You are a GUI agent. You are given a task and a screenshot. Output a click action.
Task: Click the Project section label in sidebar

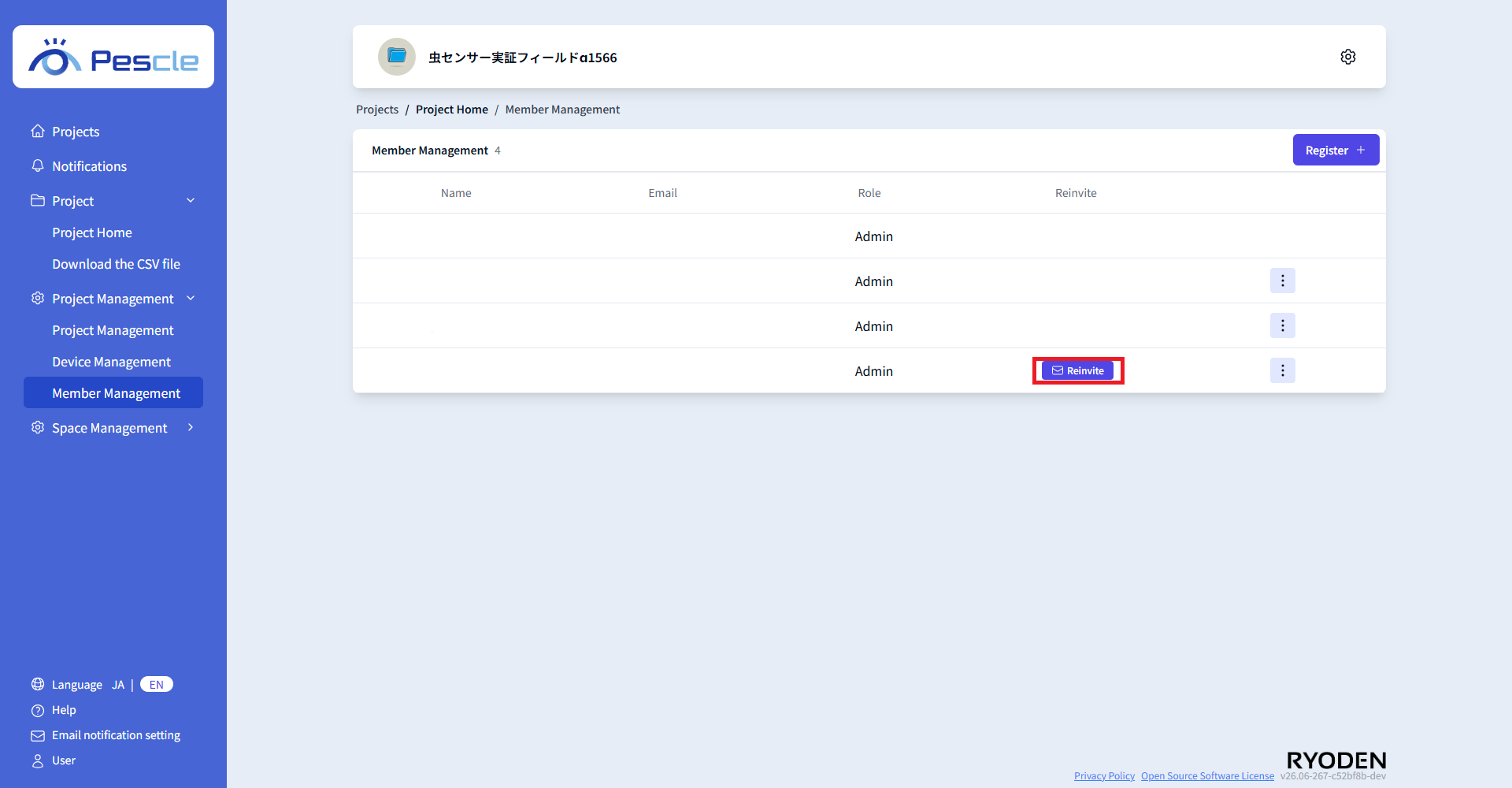coord(72,201)
